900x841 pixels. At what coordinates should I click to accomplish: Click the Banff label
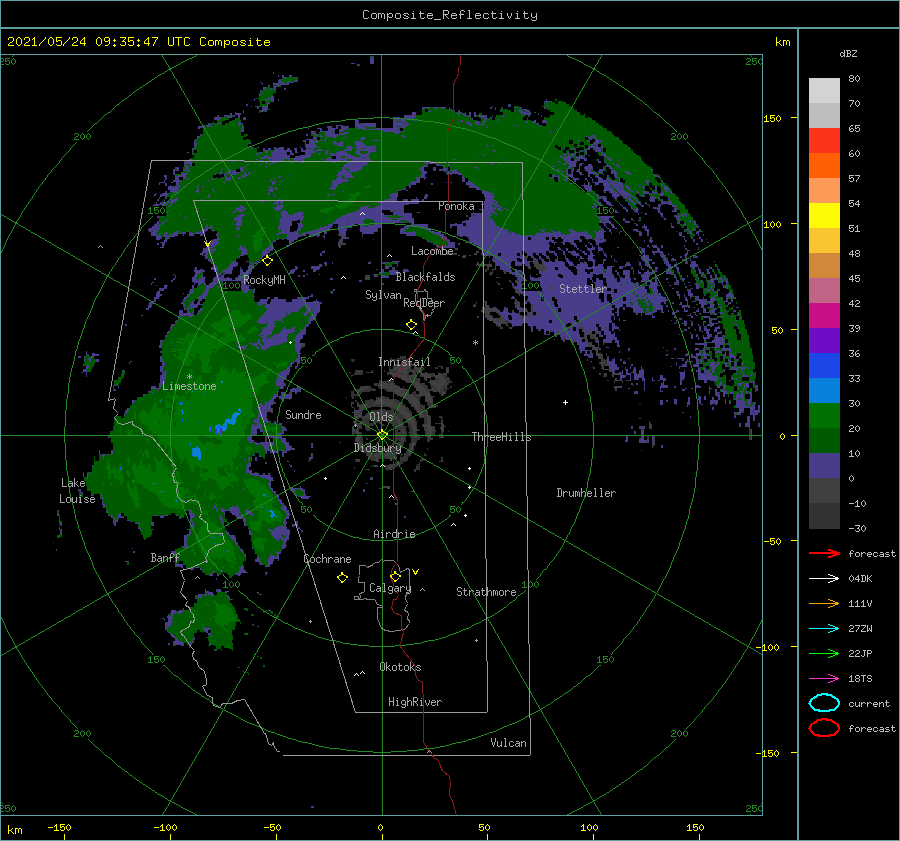click(165, 558)
